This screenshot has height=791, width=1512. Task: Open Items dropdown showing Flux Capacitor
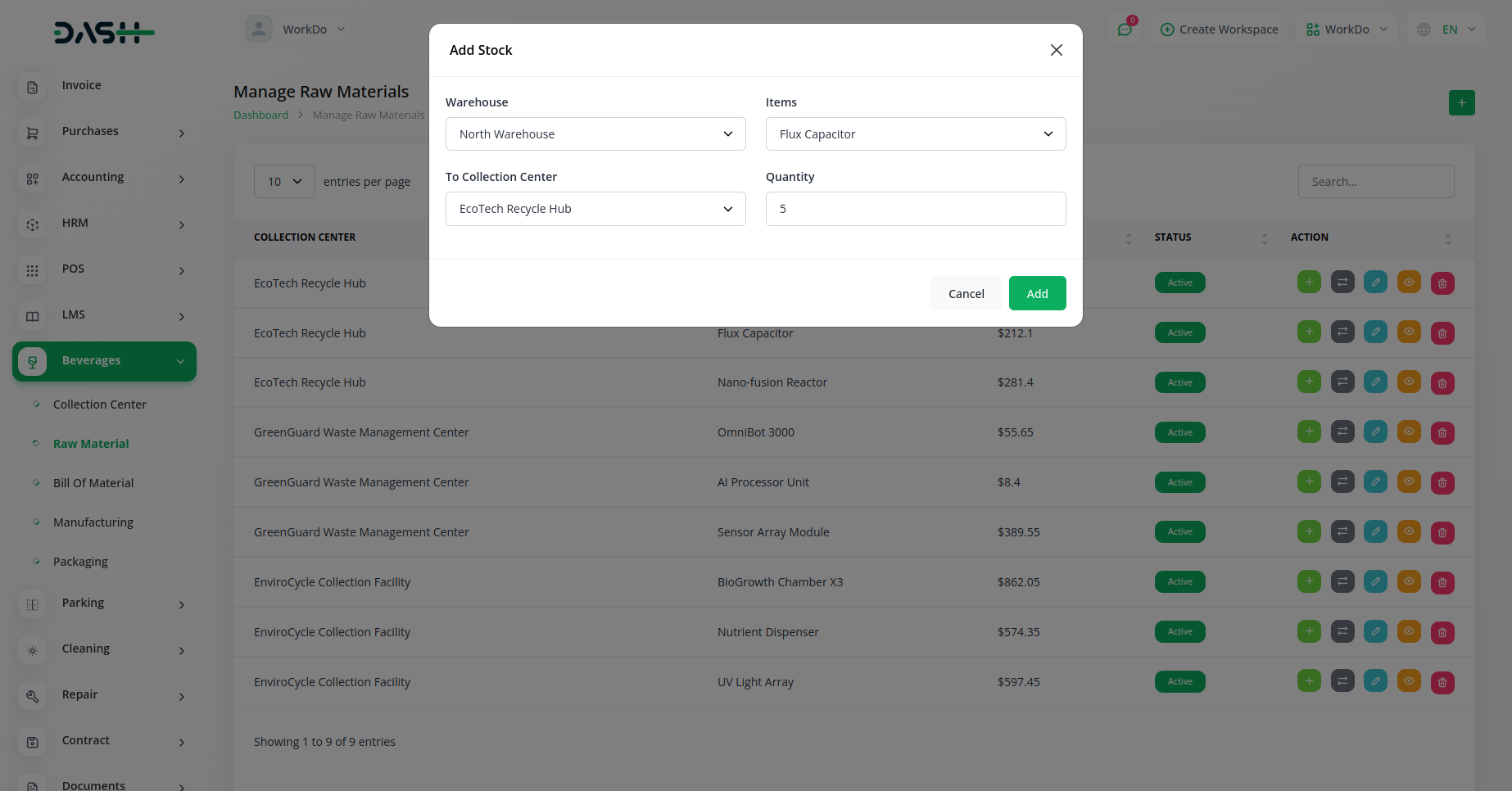point(915,134)
